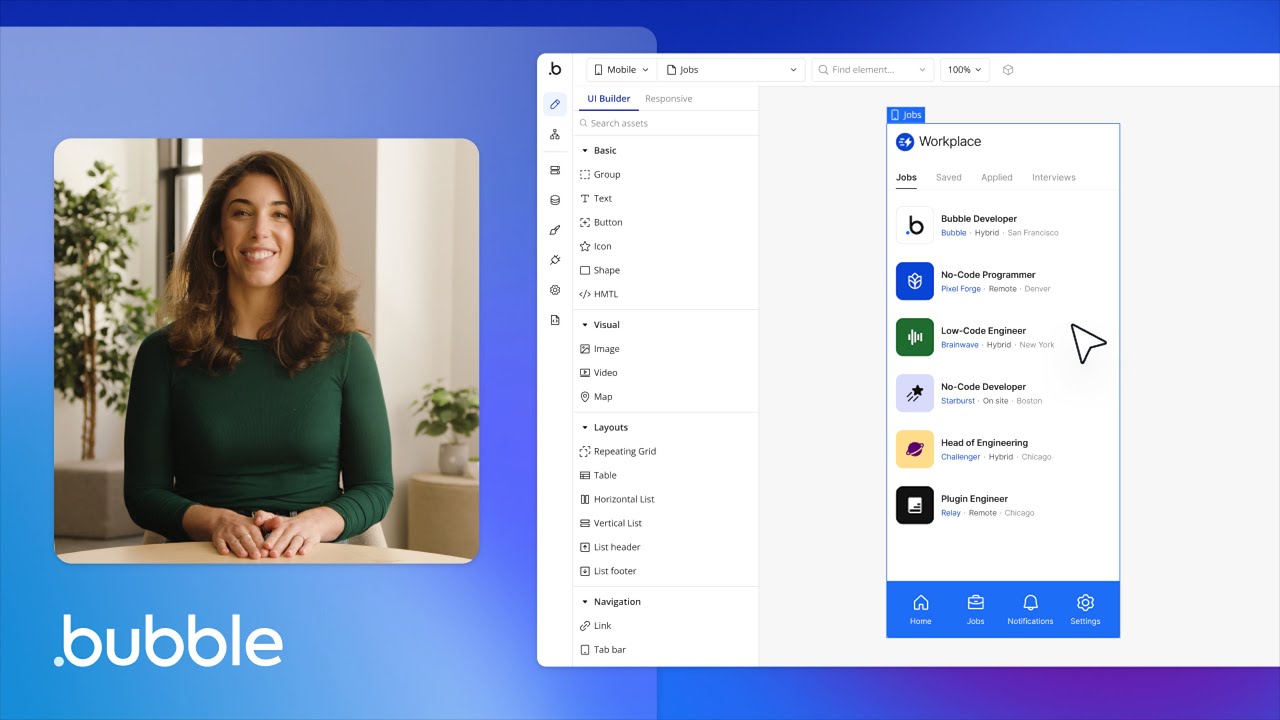Tap the Notifications bell icon
The image size is (1280, 720).
1030,602
